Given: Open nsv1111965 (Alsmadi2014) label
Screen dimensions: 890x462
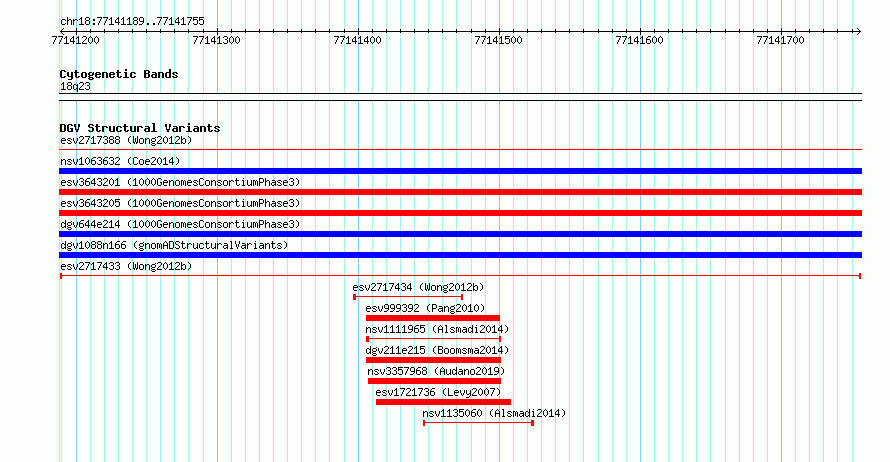Looking at the screenshot, I should coord(437,329).
